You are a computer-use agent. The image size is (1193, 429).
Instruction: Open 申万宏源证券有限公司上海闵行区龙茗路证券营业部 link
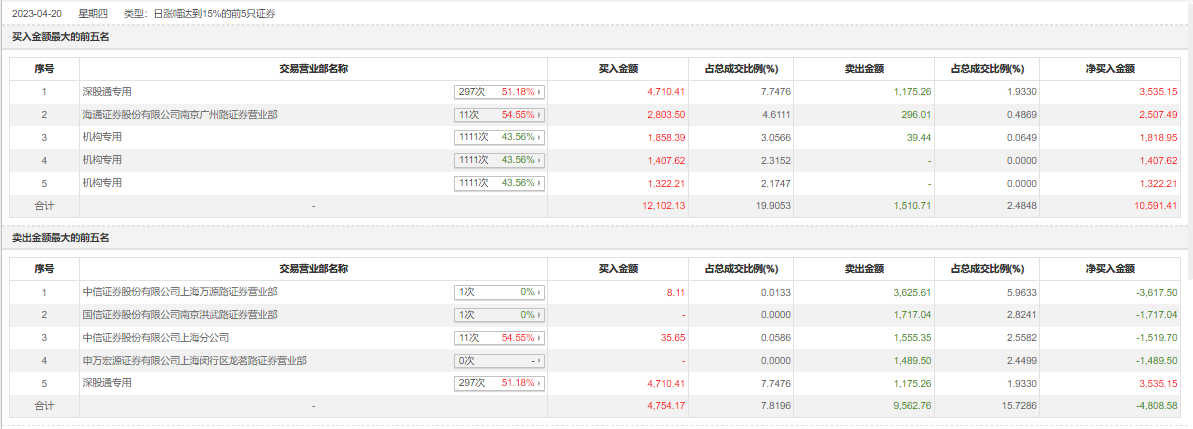195,361
